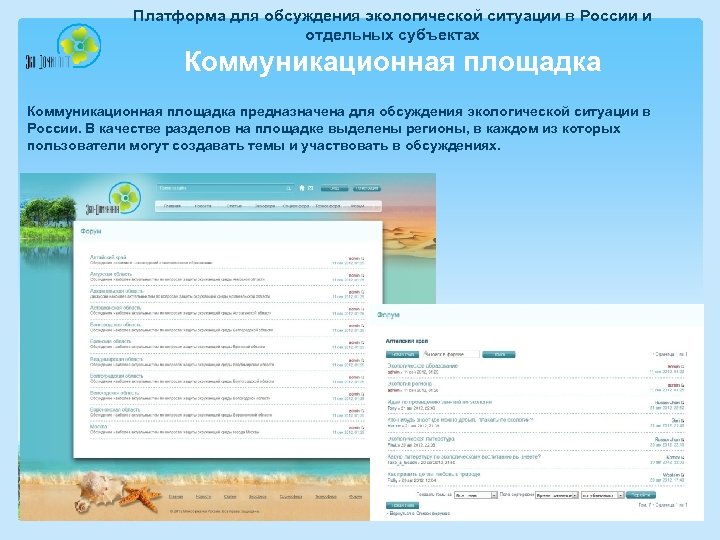Click Форум link in sandy footer
Viewport: 720px width, 540px height.
(355, 497)
